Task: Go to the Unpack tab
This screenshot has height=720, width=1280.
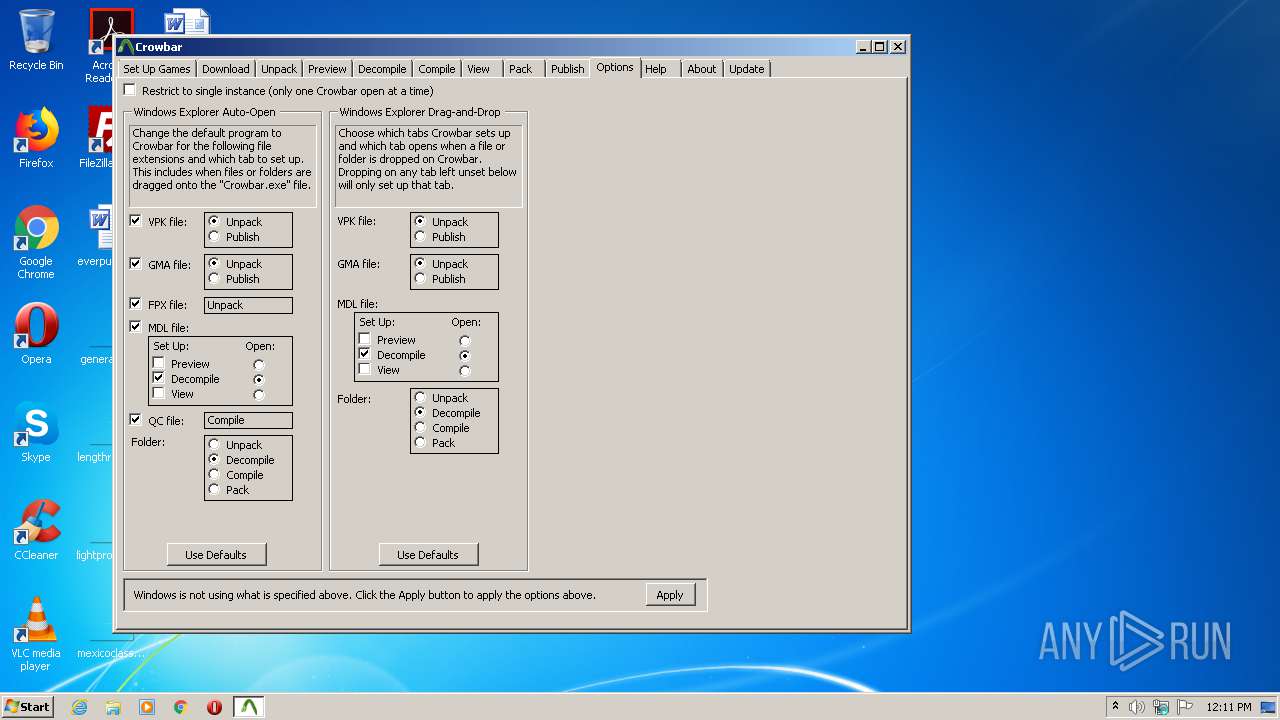Action: pyautogui.click(x=279, y=69)
